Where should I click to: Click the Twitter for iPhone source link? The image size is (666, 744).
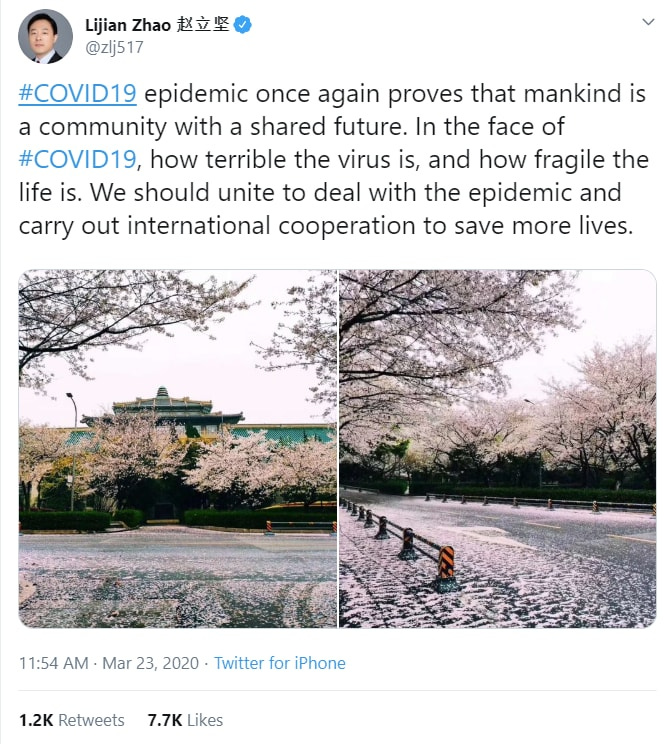point(280,663)
